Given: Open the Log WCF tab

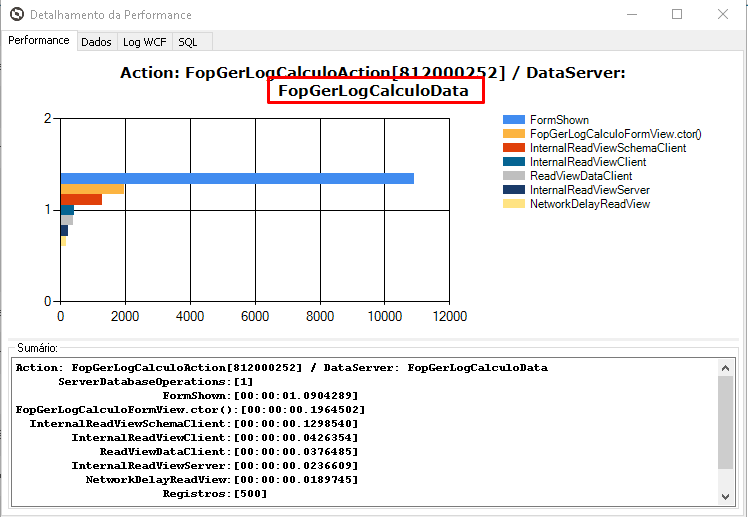Looking at the screenshot, I should pos(145,42).
